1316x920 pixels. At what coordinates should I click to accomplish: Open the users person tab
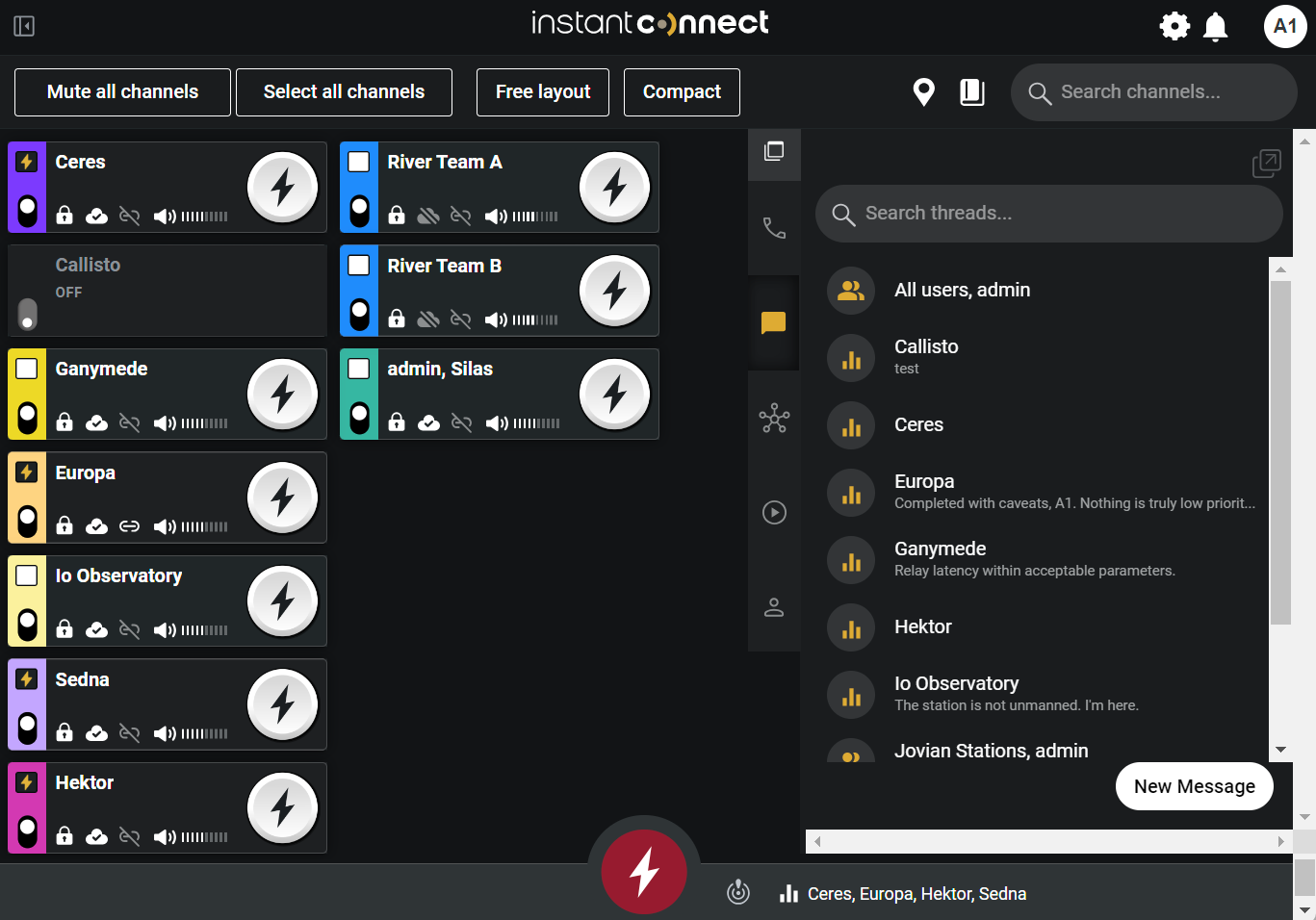click(x=774, y=607)
